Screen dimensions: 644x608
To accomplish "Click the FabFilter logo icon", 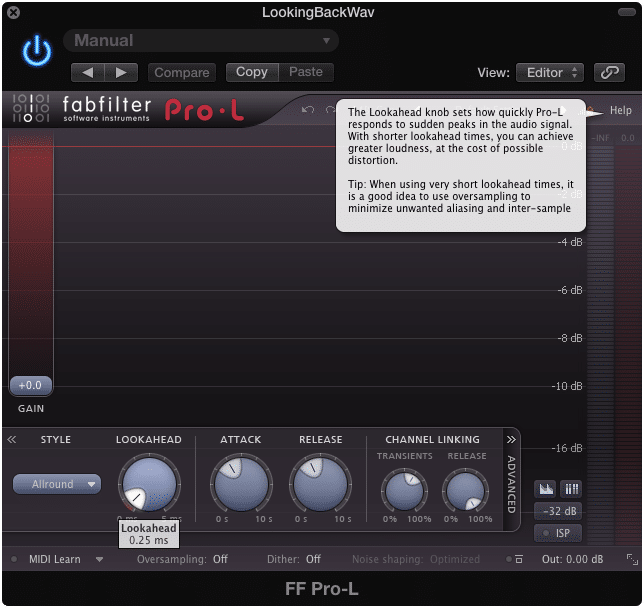I will click(31, 108).
